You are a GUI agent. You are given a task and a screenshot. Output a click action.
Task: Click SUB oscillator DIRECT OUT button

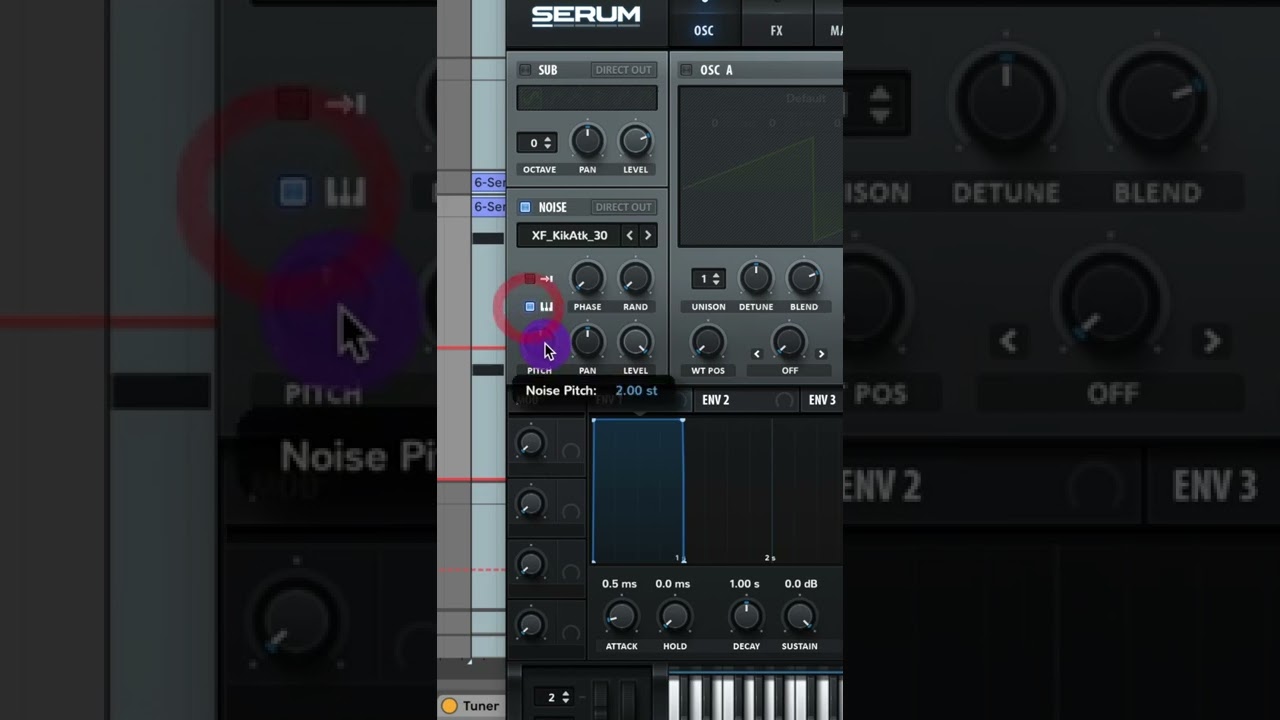click(623, 70)
